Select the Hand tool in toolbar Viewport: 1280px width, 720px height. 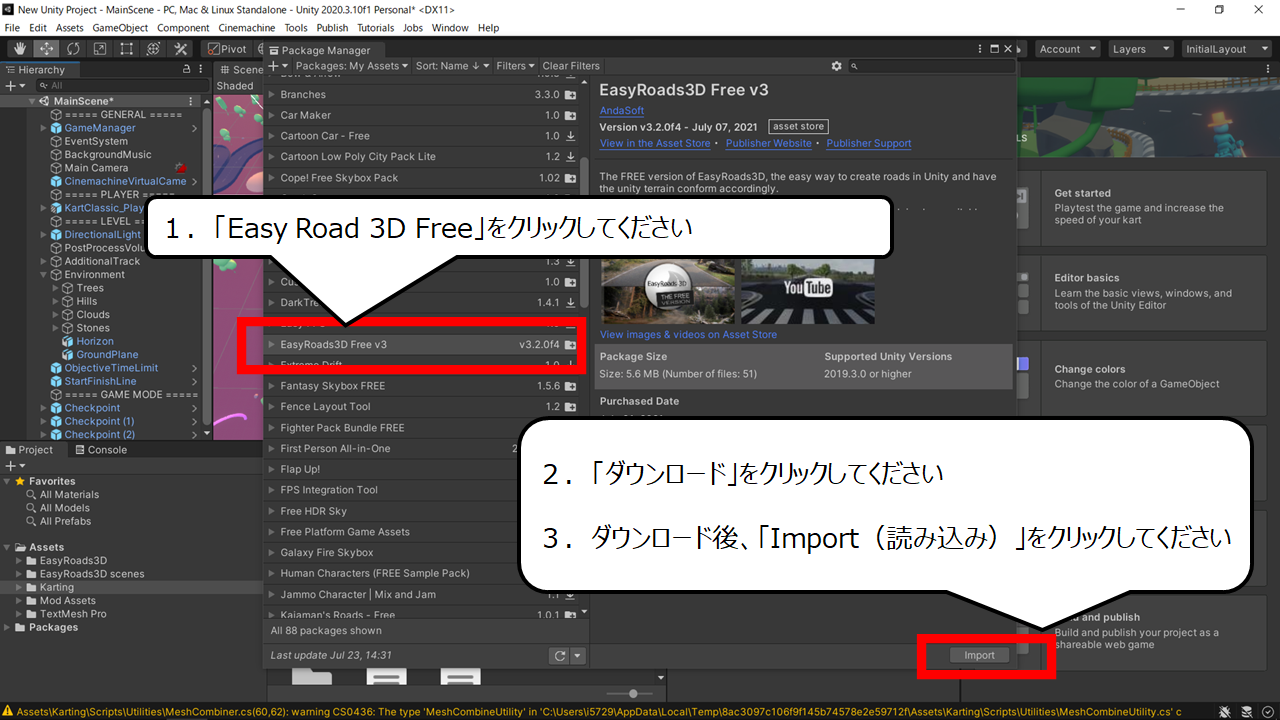click(19, 48)
